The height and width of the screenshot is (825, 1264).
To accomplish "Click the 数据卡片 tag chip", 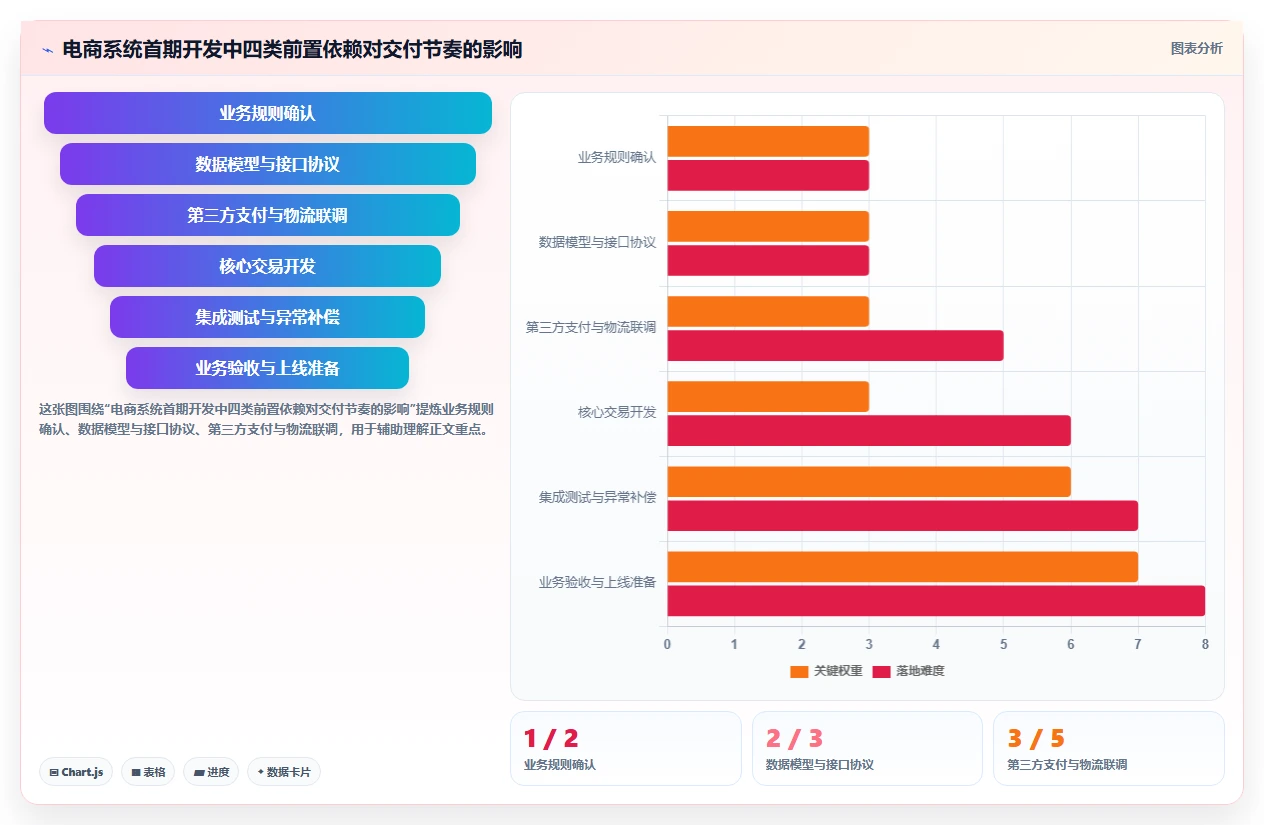I will click(284, 772).
